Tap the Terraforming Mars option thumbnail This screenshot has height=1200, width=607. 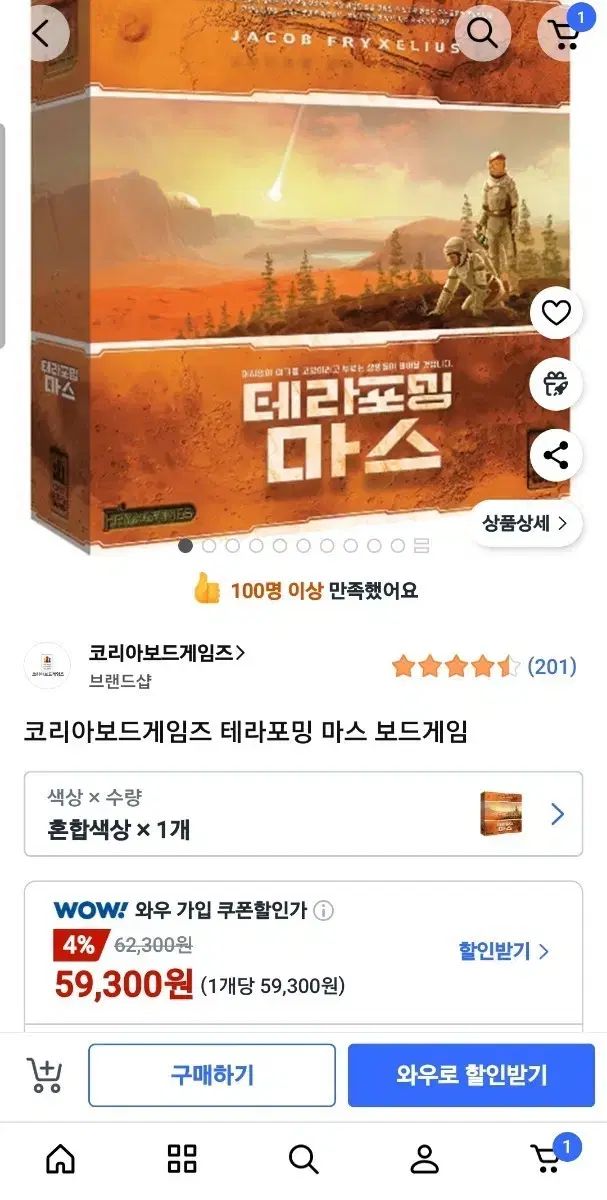coord(501,814)
